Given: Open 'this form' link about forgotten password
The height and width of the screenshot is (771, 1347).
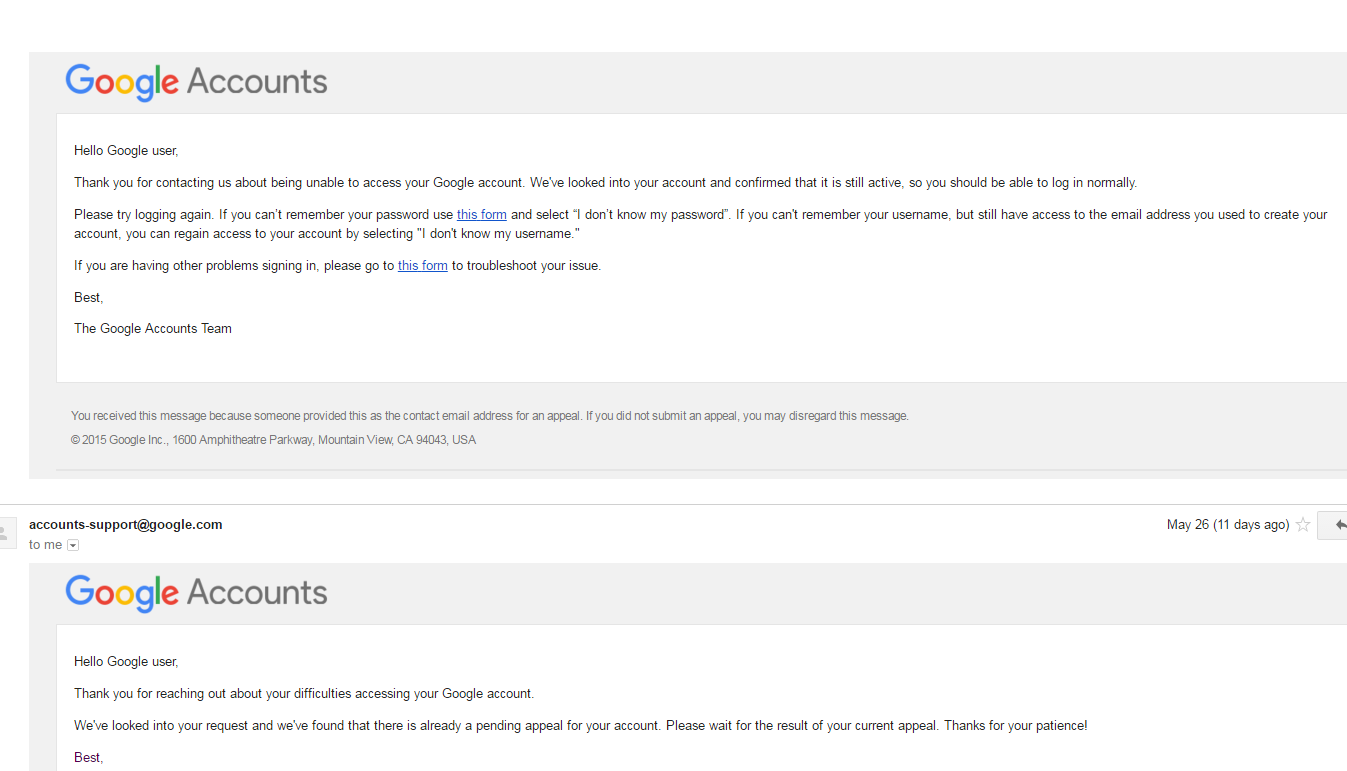Looking at the screenshot, I should [x=482, y=214].
